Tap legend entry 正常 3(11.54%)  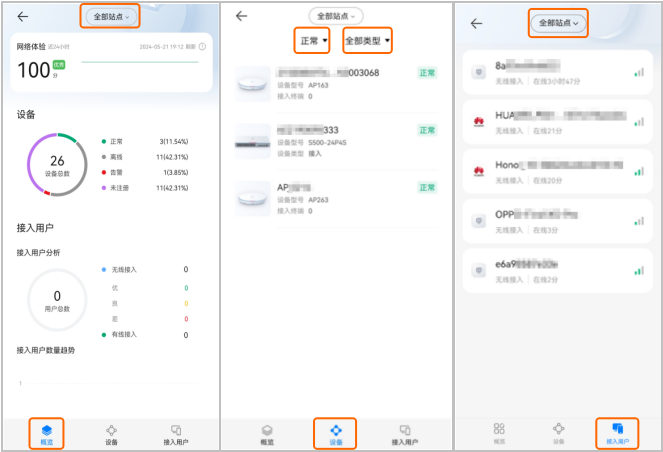pyautogui.click(x=145, y=142)
